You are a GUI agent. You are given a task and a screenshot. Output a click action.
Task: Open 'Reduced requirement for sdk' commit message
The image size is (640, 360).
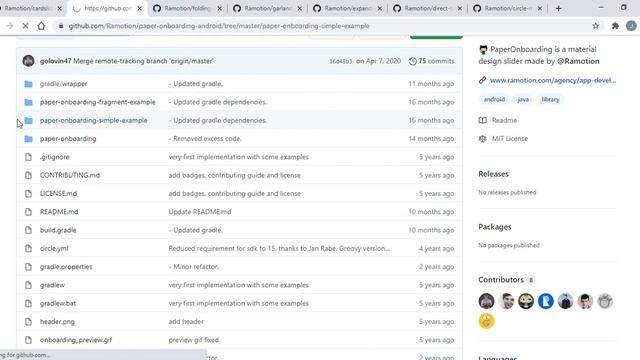point(279,249)
